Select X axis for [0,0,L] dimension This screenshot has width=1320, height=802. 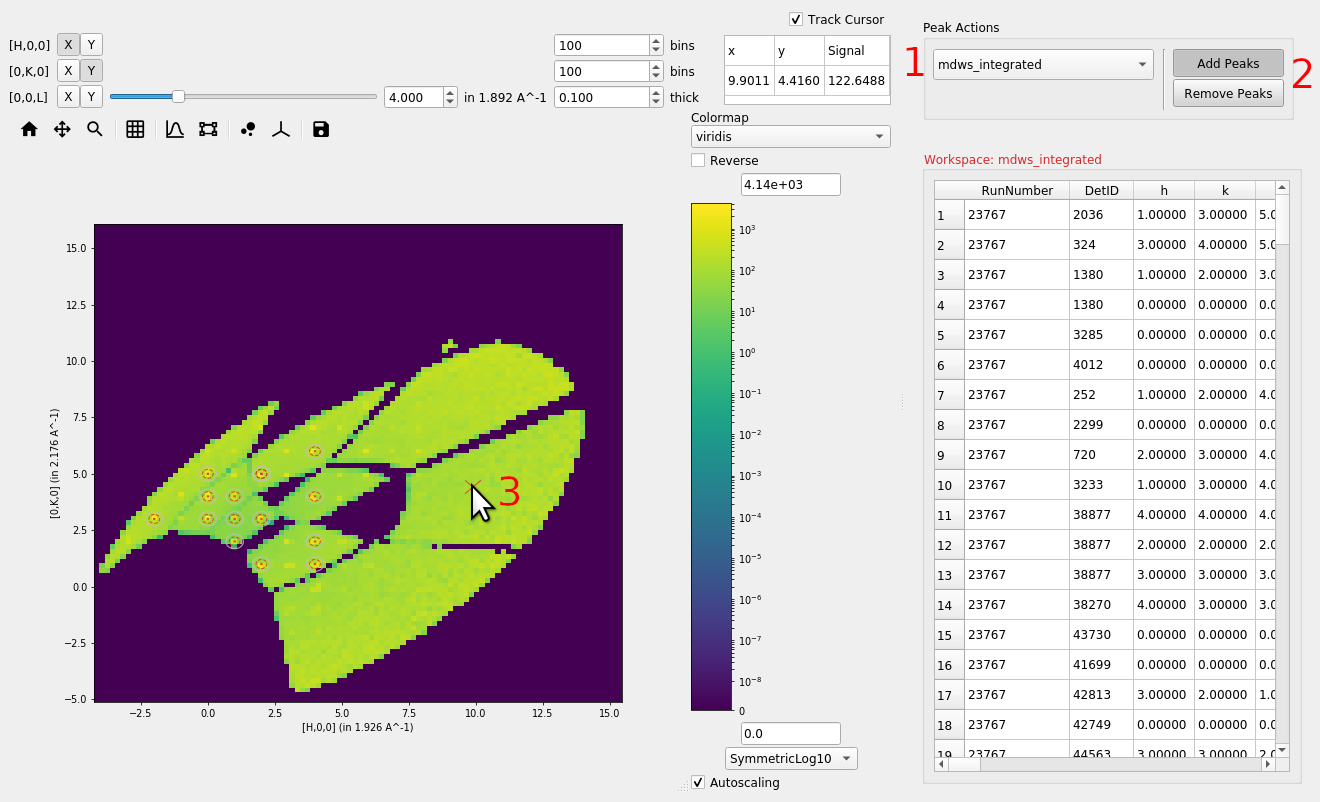coord(67,96)
